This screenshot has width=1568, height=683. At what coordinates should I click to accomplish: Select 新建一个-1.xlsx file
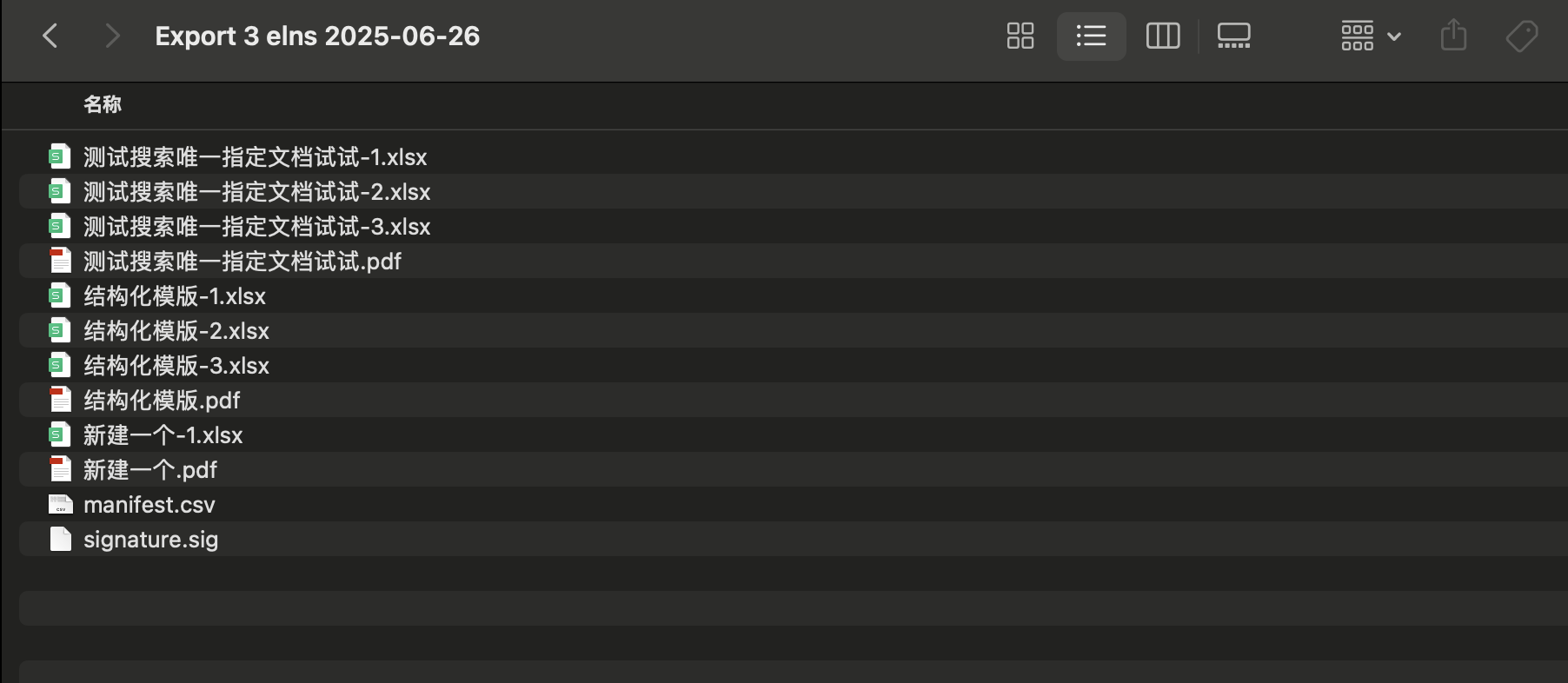tap(163, 435)
